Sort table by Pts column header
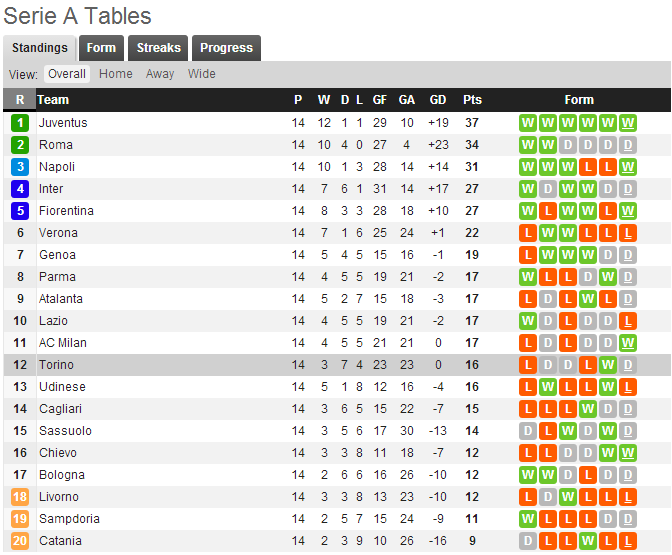 (472, 100)
